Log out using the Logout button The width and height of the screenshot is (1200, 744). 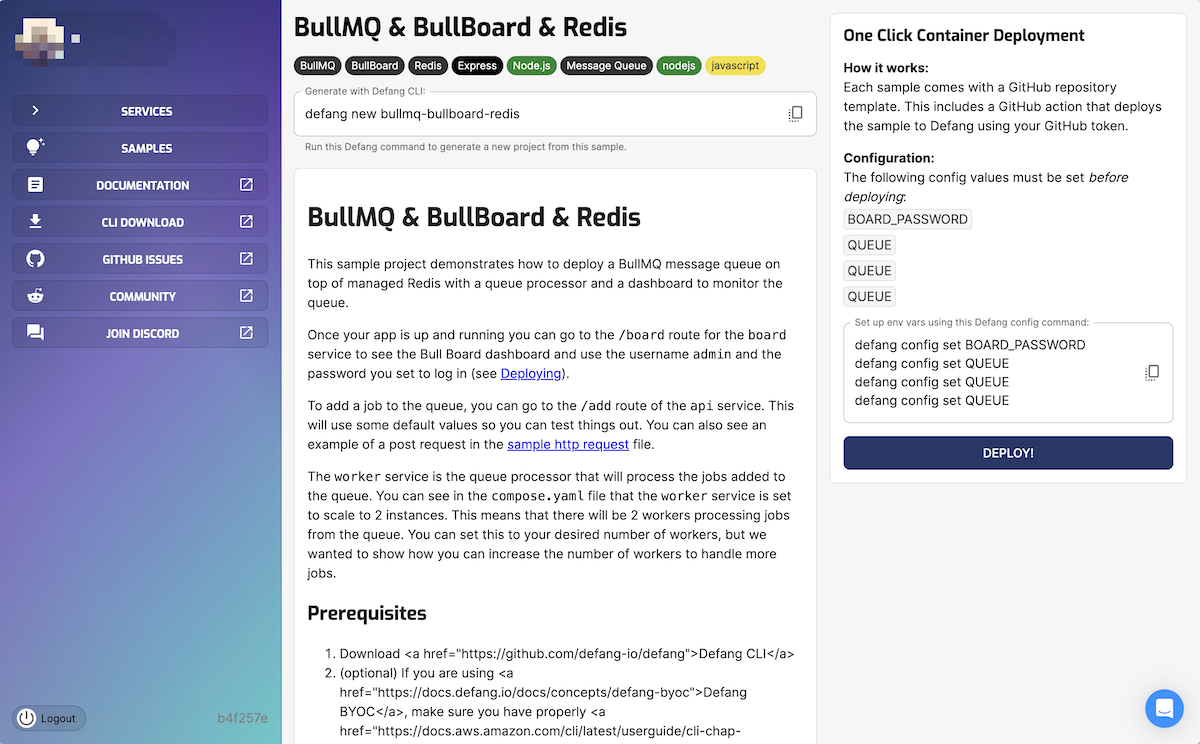(x=49, y=718)
